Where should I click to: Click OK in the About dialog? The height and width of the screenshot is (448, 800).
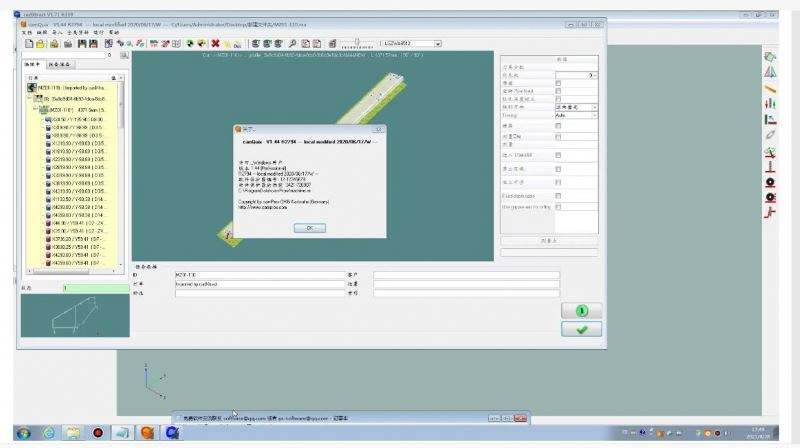(310, 228)
